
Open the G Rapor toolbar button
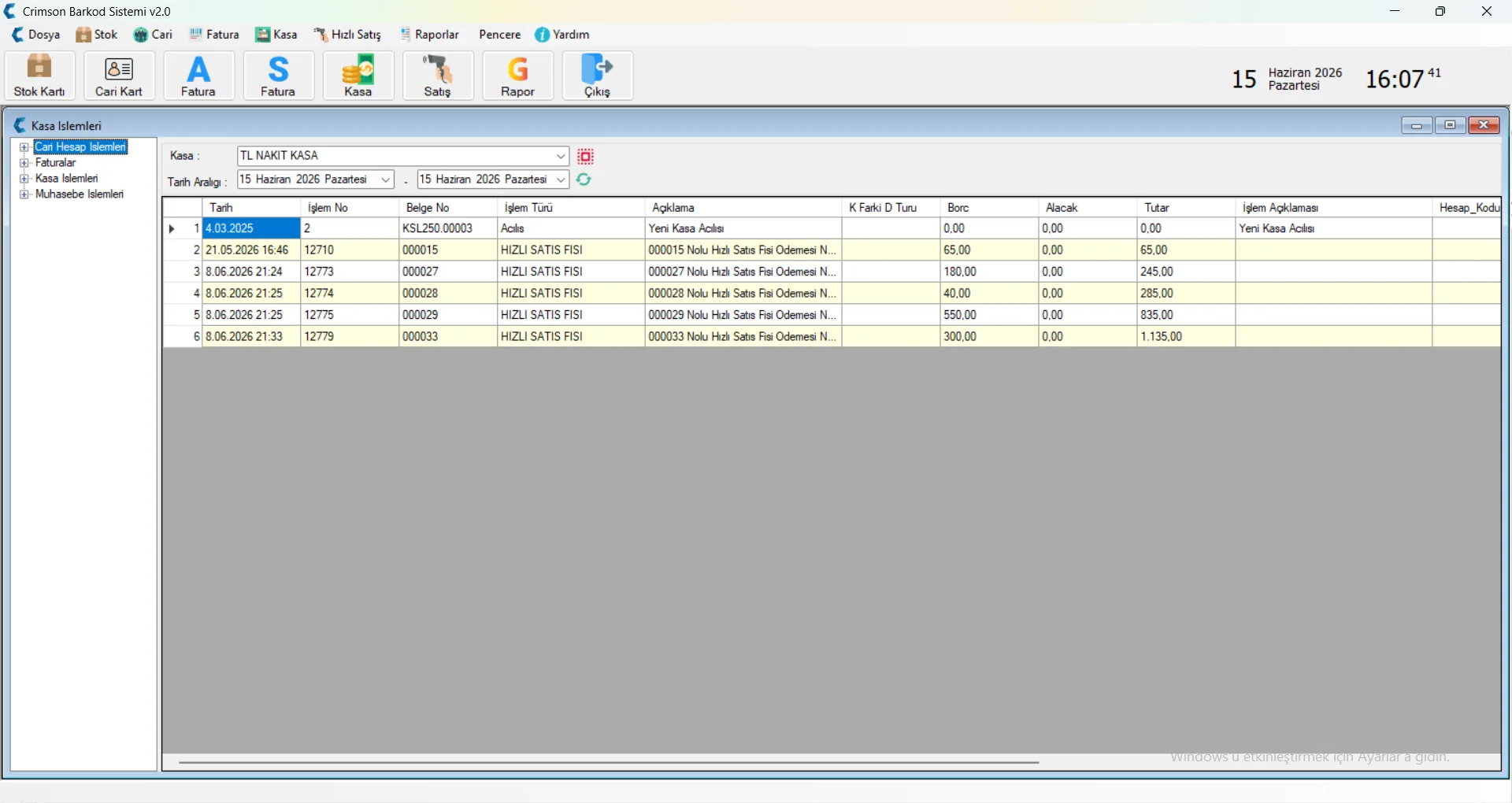coord(518,76)
